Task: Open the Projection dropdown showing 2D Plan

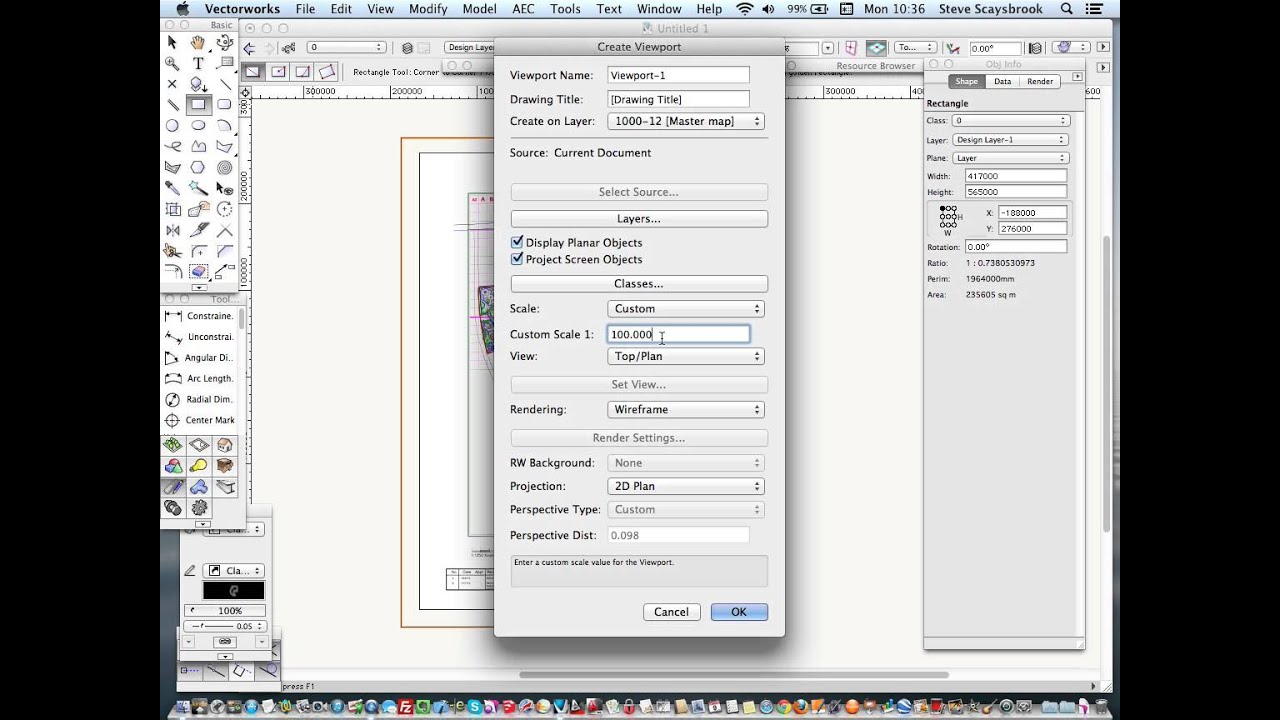Action: coord(686,486)
